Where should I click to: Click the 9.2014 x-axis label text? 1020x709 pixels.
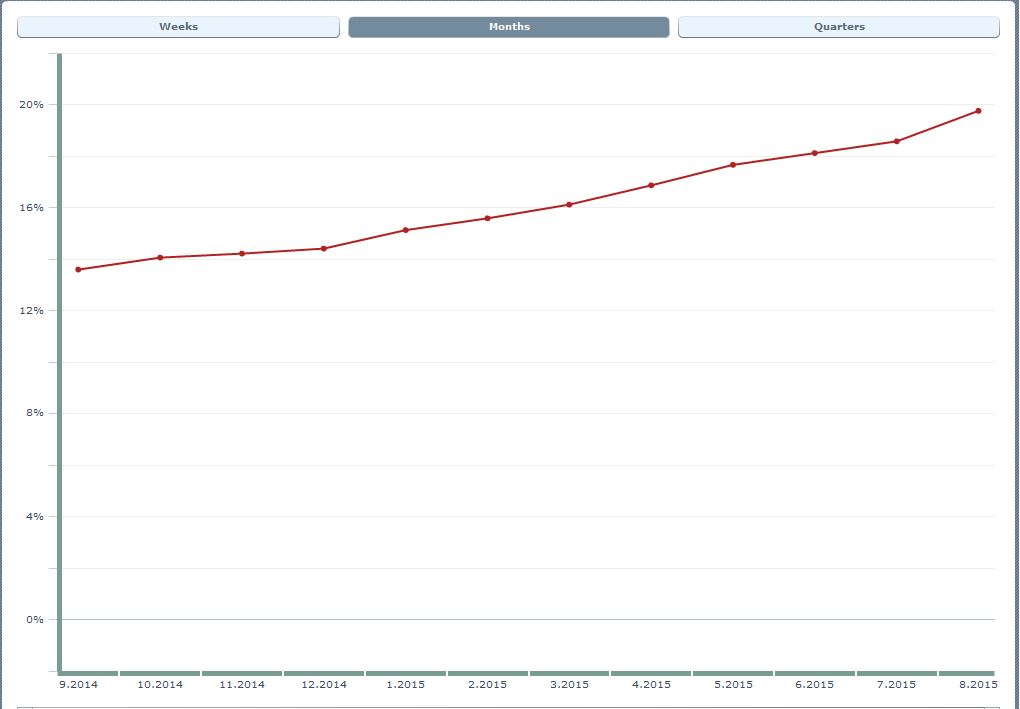(78, 685)
